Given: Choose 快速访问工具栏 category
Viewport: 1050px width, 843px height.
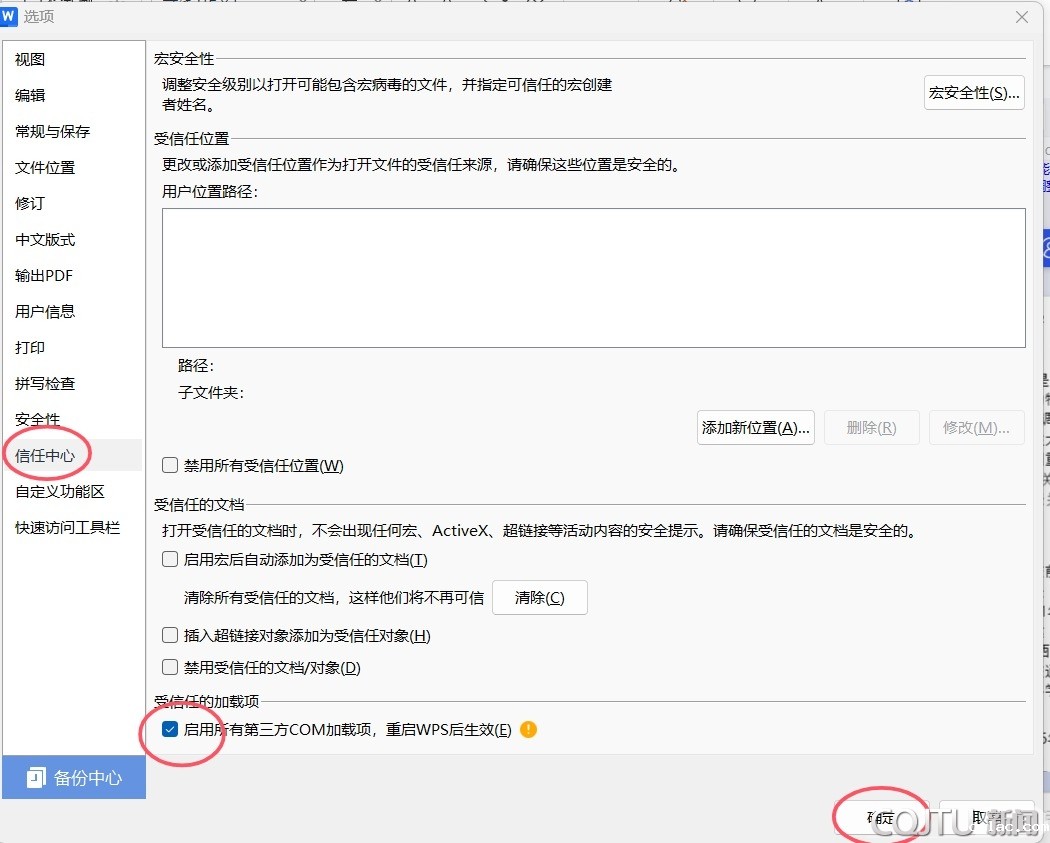Looking at the screenshot, I should coord(67,528).
